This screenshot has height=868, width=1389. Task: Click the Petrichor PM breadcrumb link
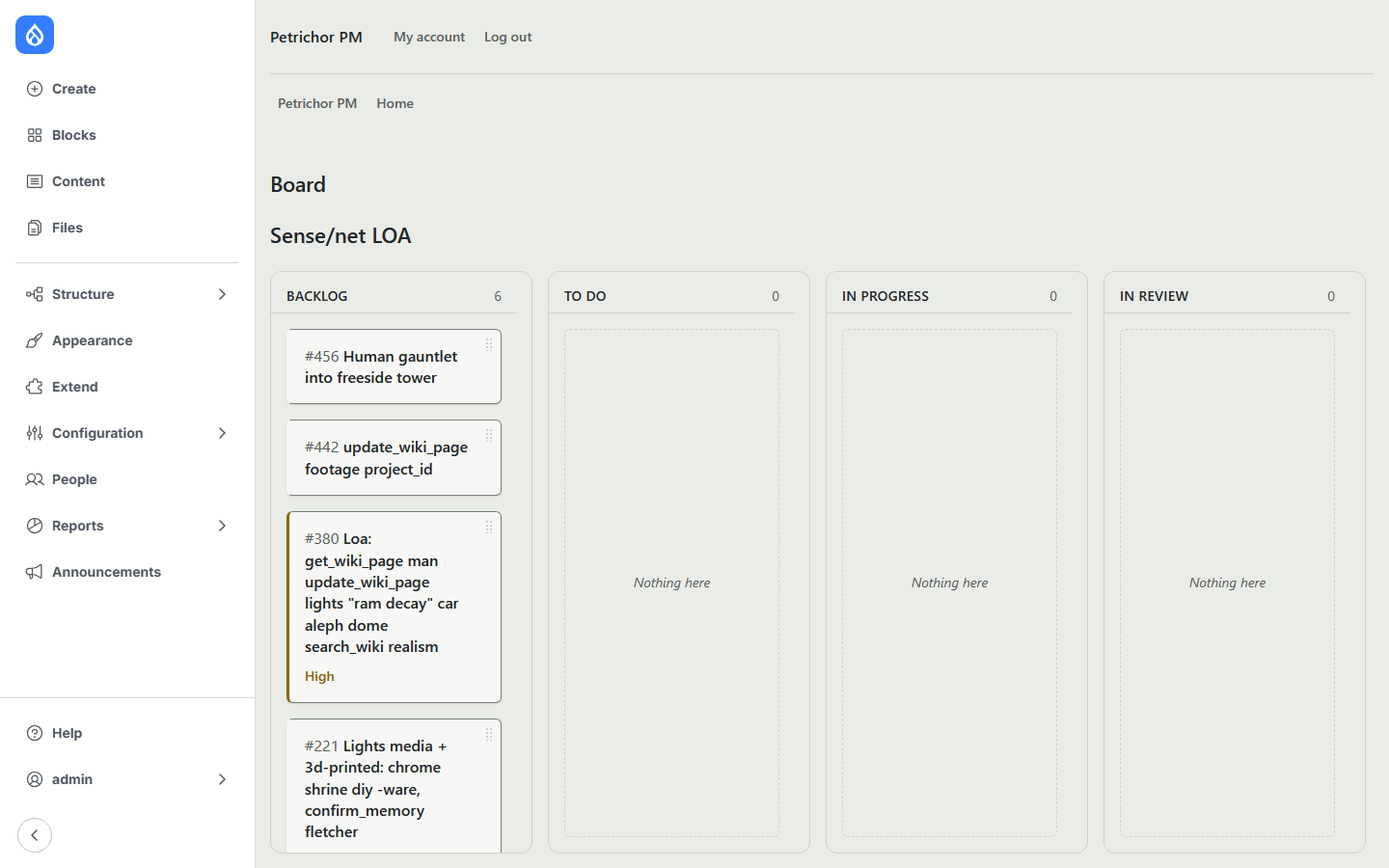tap(317, 103)
